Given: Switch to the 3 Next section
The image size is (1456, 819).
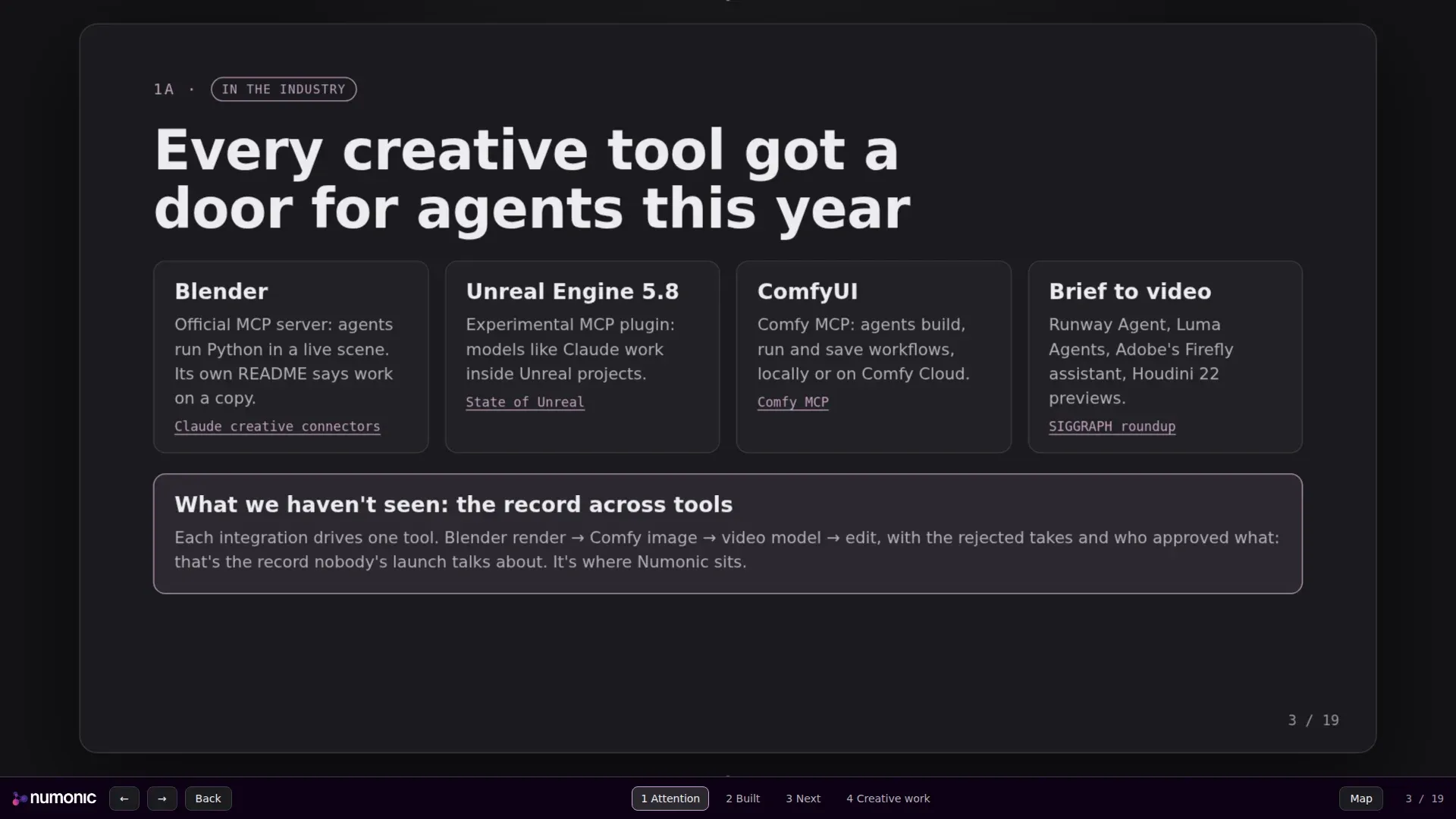Looking at the screenshot, I should (x=803, y=799).
